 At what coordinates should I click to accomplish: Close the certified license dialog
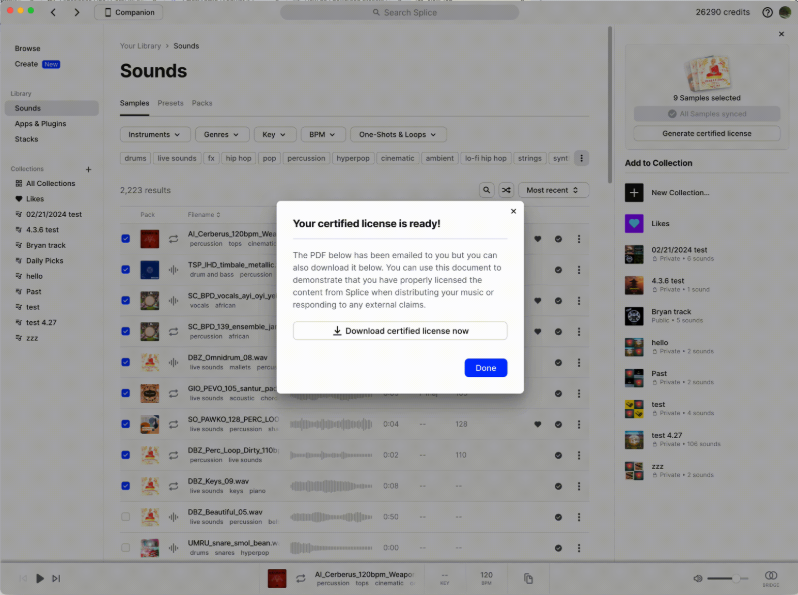pyautogui.click(x=514, y=211)
